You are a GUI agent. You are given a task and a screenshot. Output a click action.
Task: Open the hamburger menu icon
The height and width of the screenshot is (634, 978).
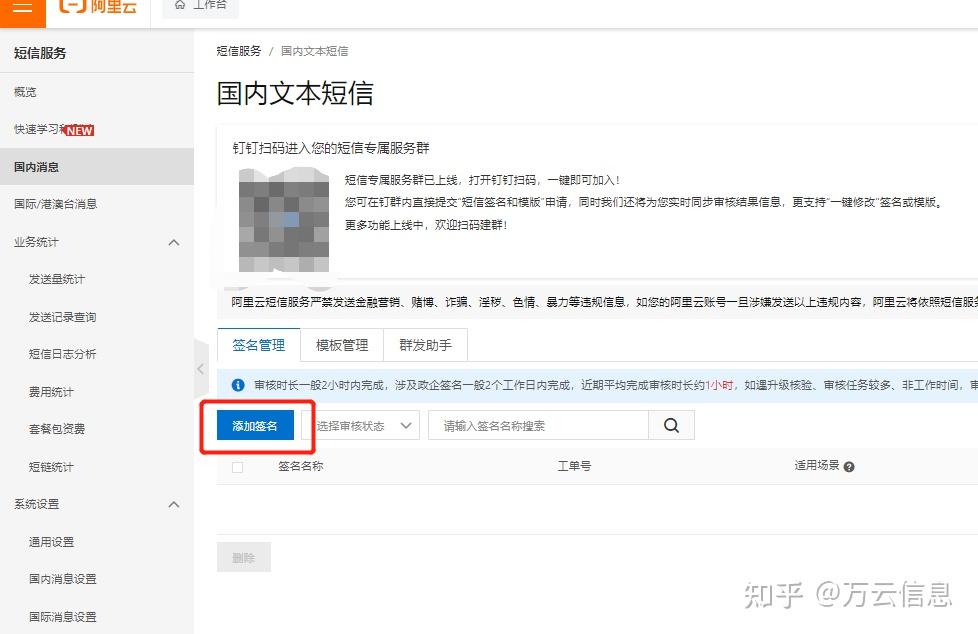click(22, 9)
